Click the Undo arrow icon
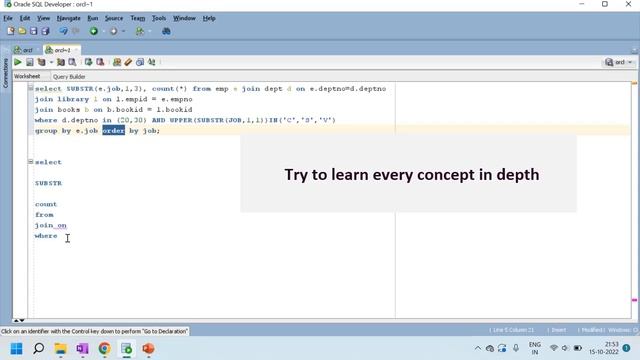 pos(63,31)
